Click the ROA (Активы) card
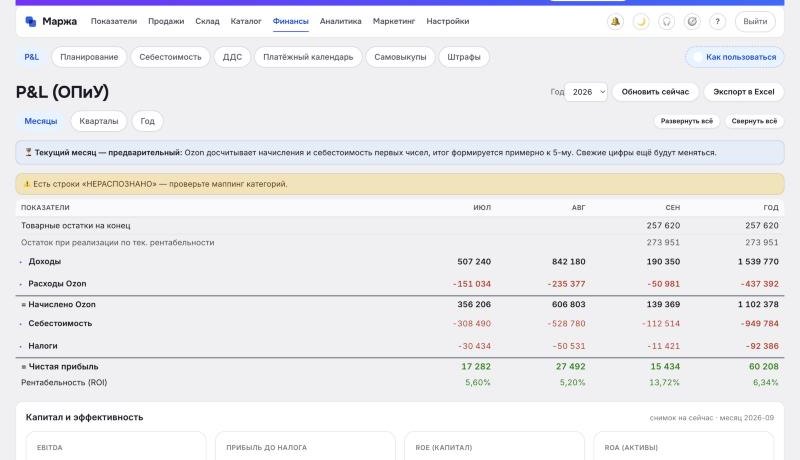 pos(684,446)
